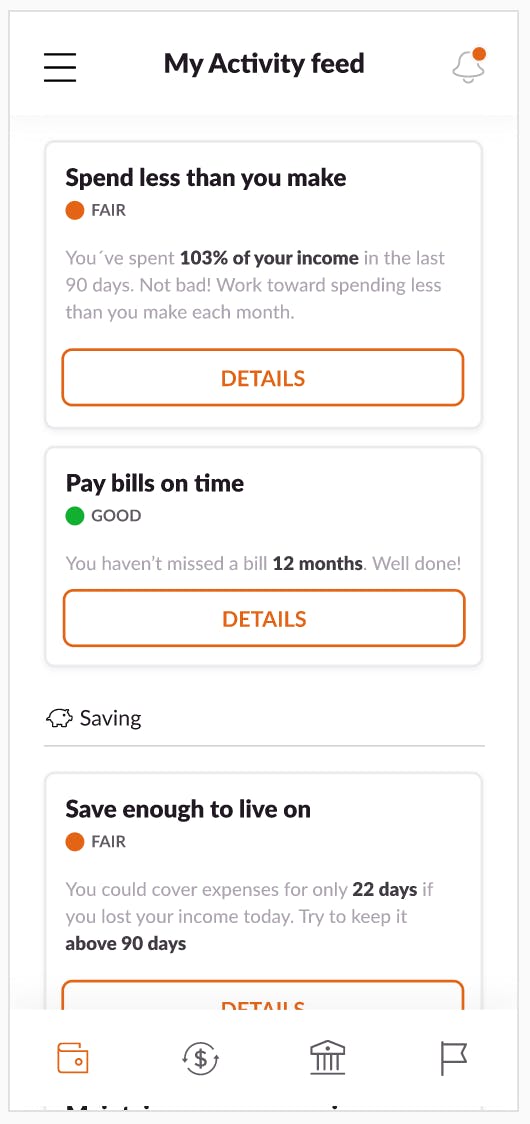This screenshot has width=530, height=1124.
Task: Tap the 103% of your income text
Action: [x=269, y=258]
